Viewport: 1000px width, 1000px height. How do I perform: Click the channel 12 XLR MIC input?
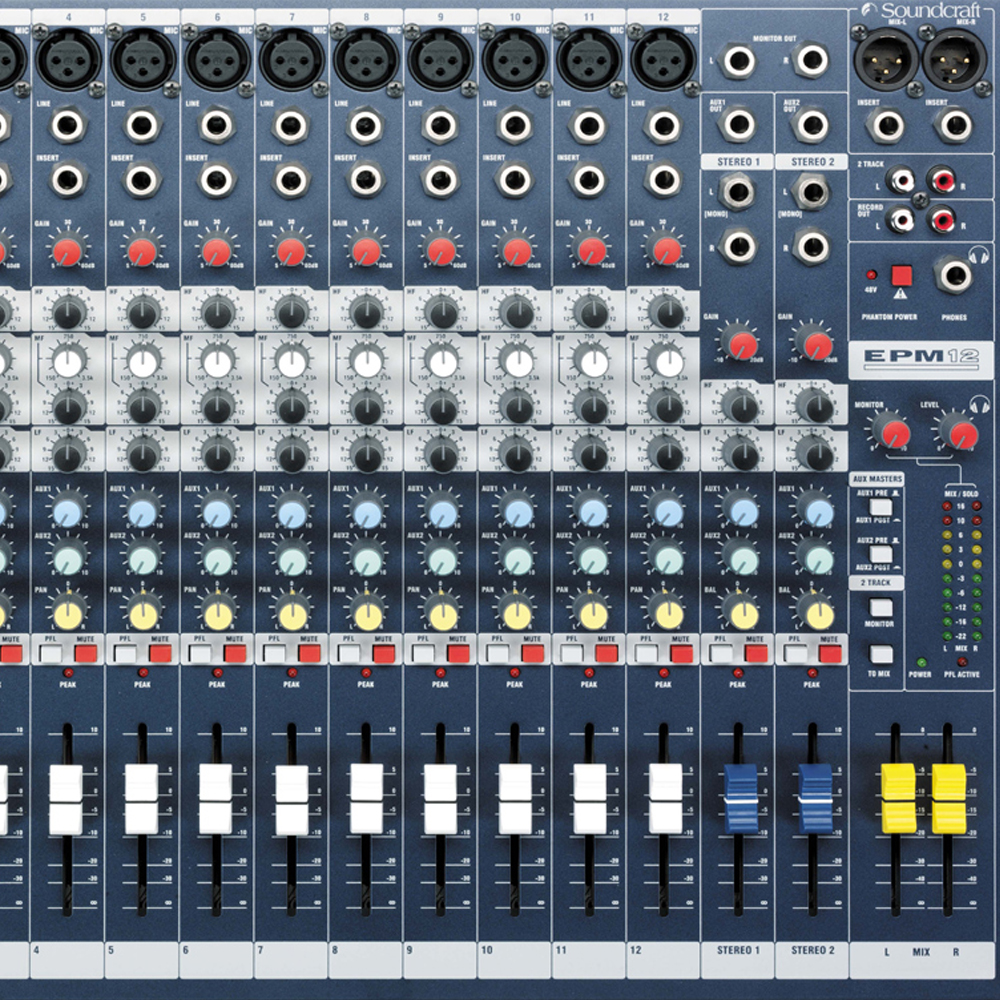click(663, 59)
